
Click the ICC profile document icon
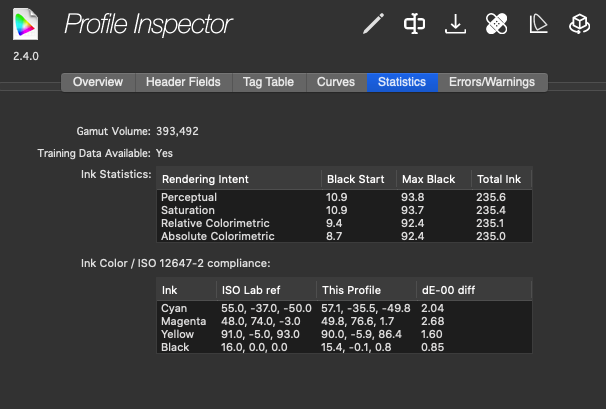click(27, 24)
